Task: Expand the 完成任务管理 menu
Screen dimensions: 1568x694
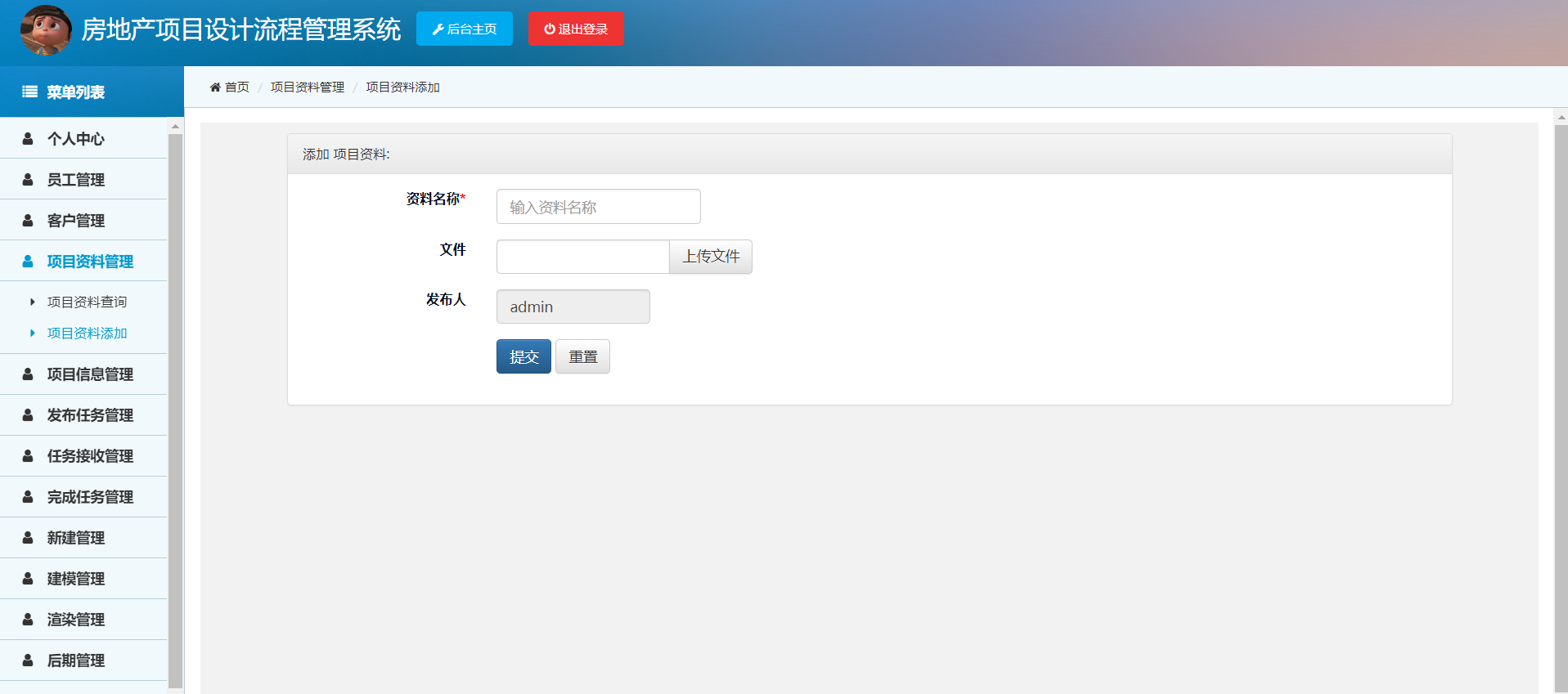Action: click(83, 496)
